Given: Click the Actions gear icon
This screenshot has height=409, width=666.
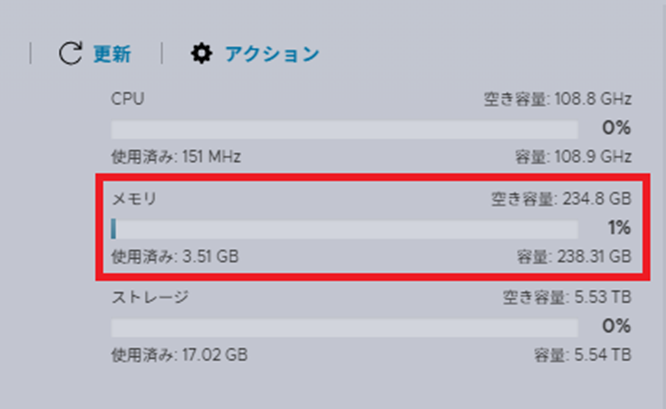Looking at the screenshot, I should 202,54.
